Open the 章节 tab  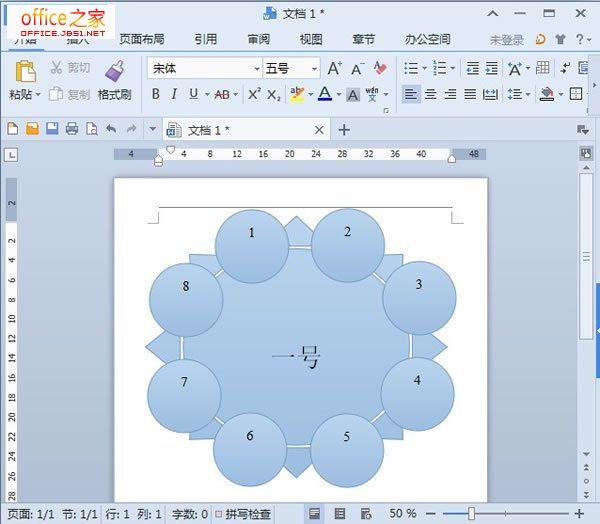364,39
